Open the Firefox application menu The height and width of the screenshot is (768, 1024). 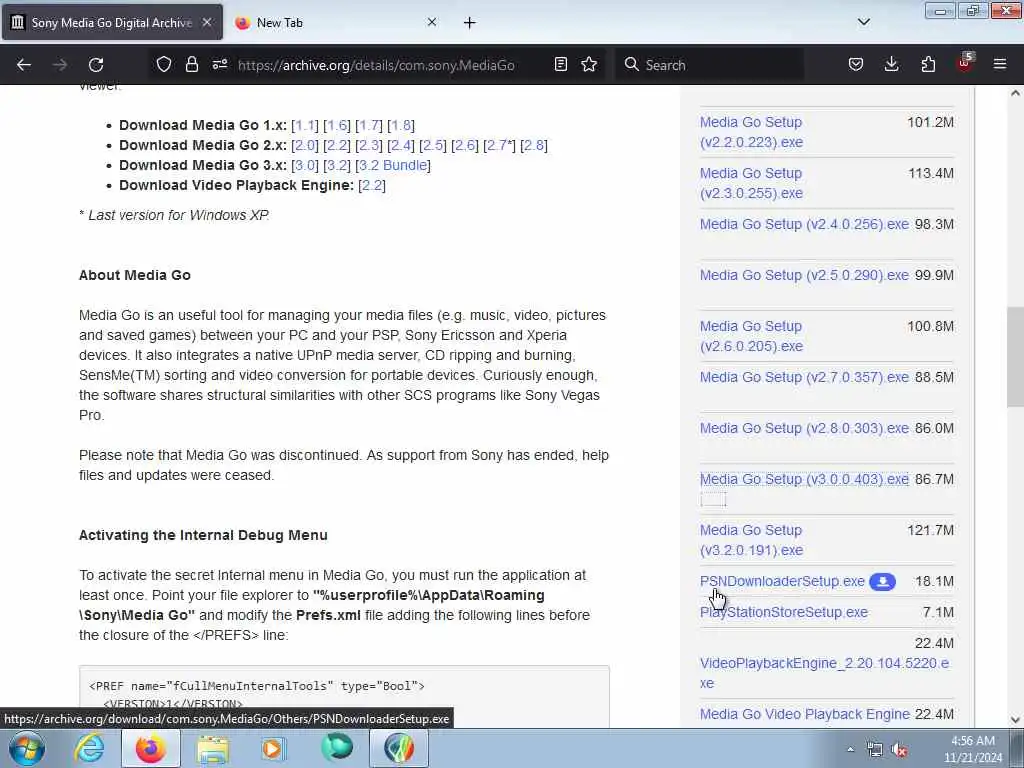pos(1000,64)
